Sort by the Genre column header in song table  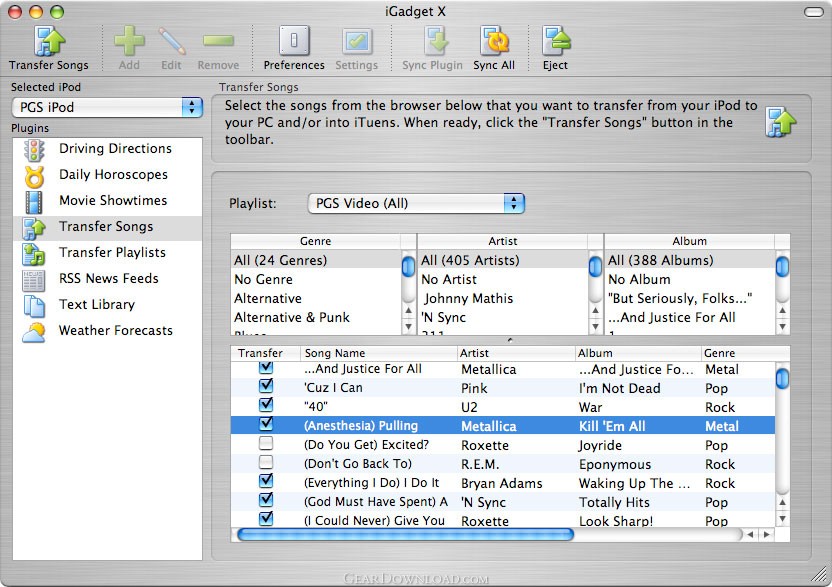pyautogui.click(x=738, y=353)
